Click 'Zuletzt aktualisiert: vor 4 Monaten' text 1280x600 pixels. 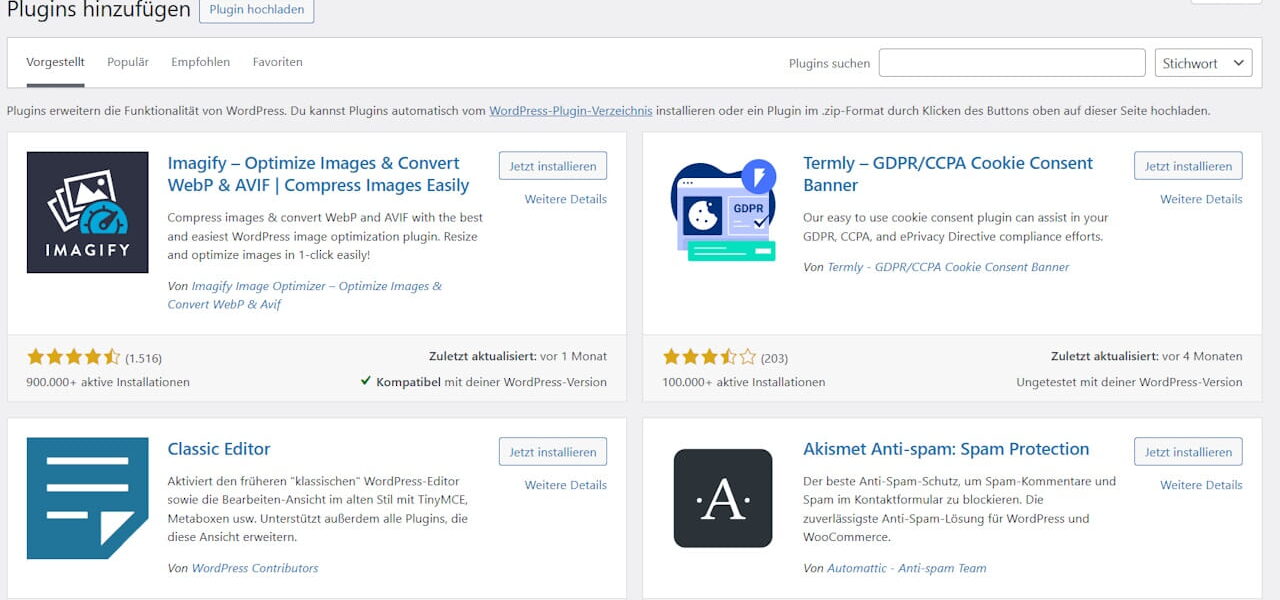(x=1147, y=356)
